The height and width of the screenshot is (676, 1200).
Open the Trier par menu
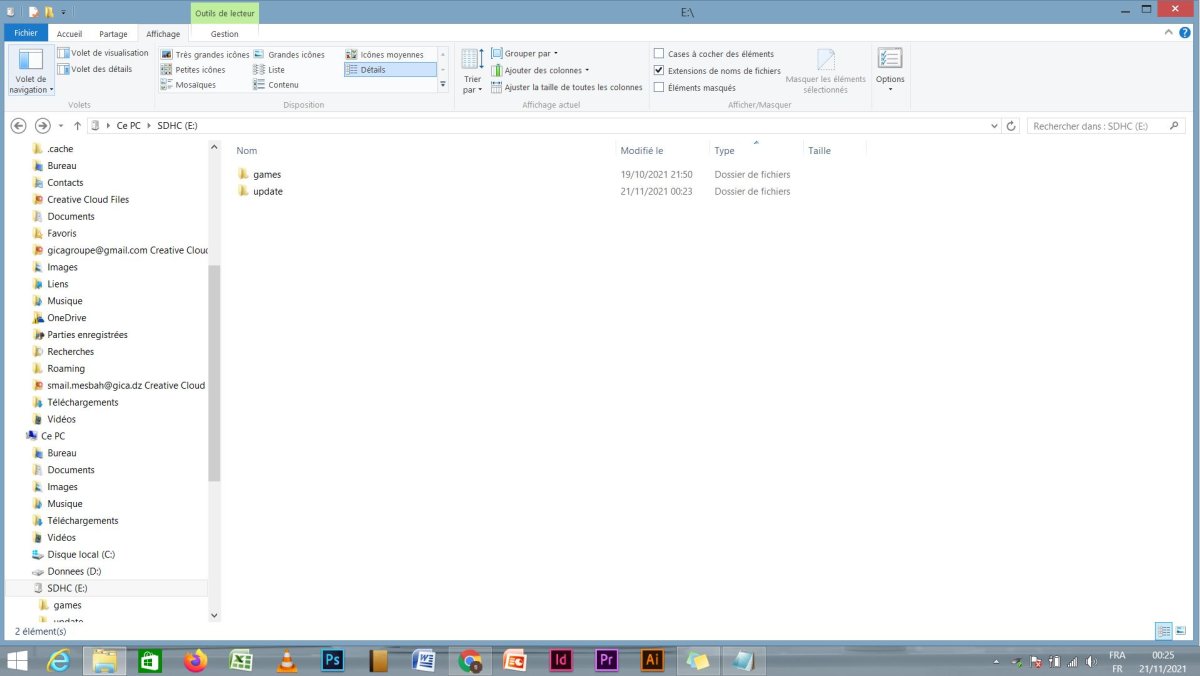click(x=472, y=72)
